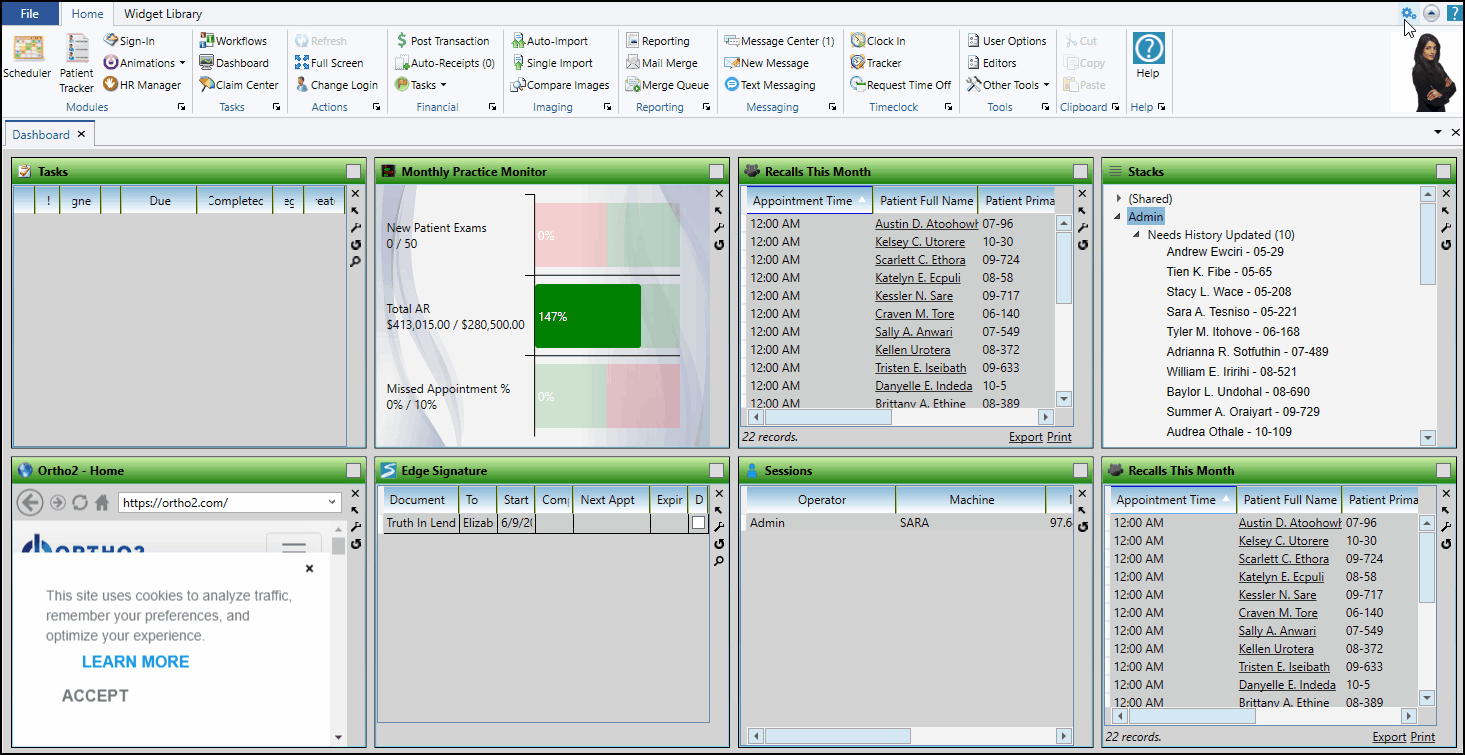Click ACCEPT on the cookie notice

pyautogui.click(x=95, y=696)
